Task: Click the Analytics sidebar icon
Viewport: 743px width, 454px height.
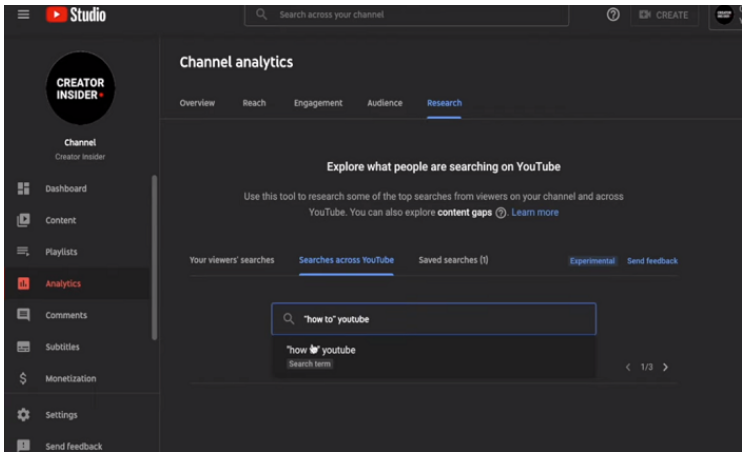Action: click(23, 283)
